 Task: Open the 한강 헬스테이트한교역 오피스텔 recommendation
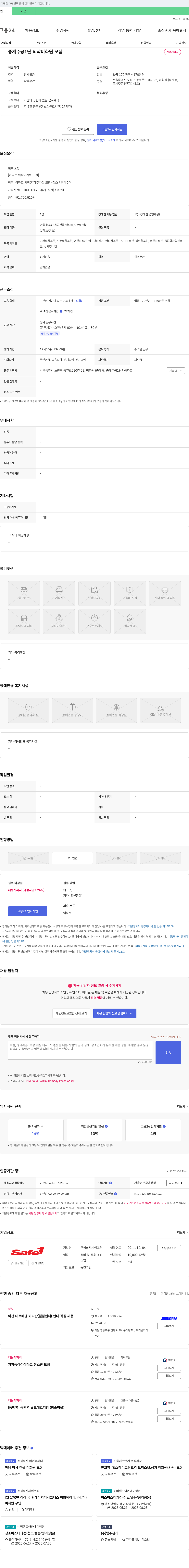click(x=142, y=1468)
